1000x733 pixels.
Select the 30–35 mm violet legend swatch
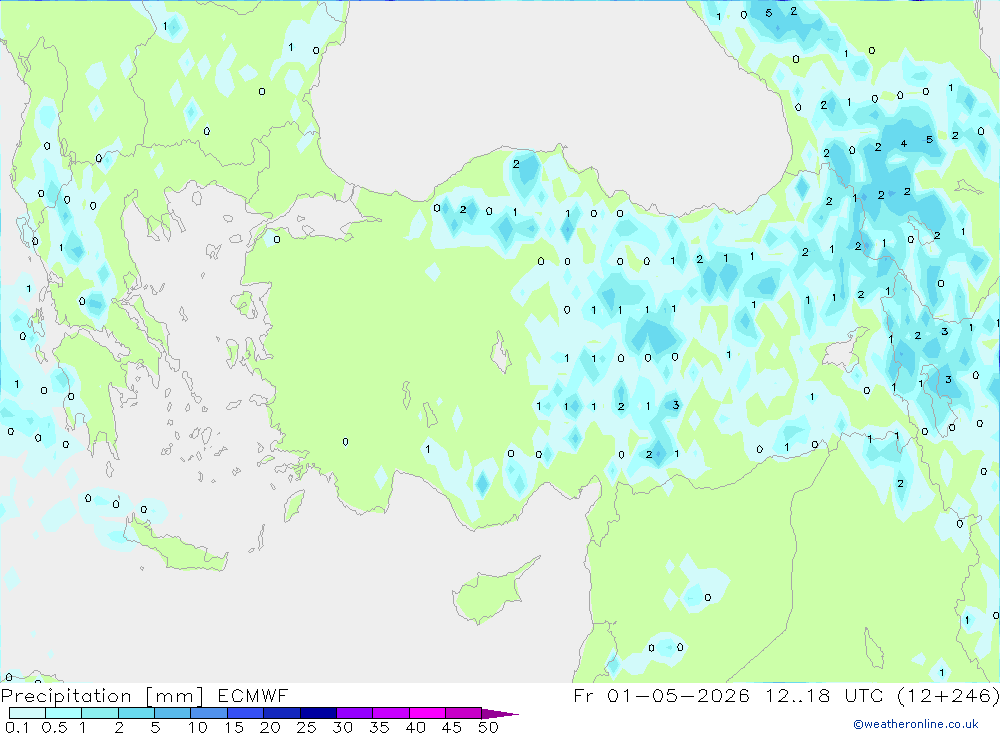[354, 713]
